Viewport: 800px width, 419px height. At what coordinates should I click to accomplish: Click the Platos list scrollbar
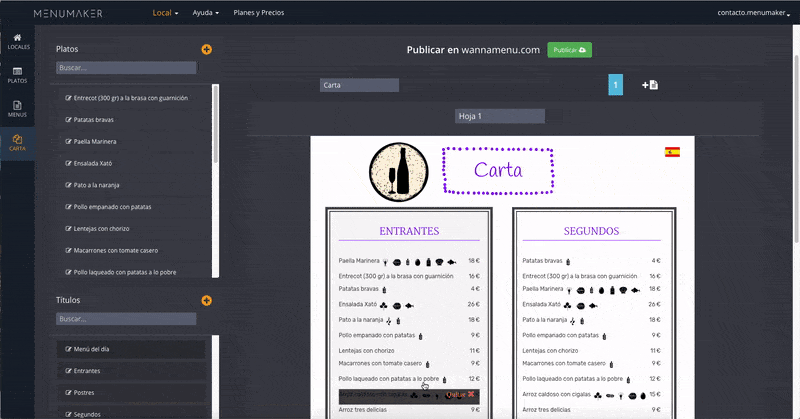(x=215, y=124)
